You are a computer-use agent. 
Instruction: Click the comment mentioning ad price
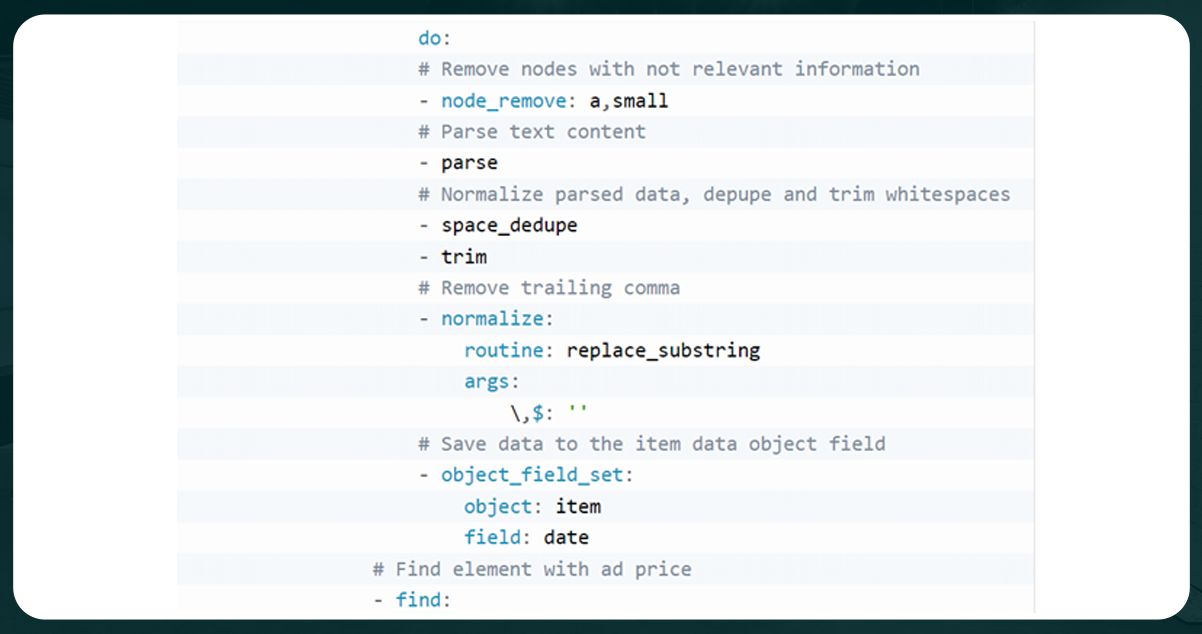coord(531,568)
